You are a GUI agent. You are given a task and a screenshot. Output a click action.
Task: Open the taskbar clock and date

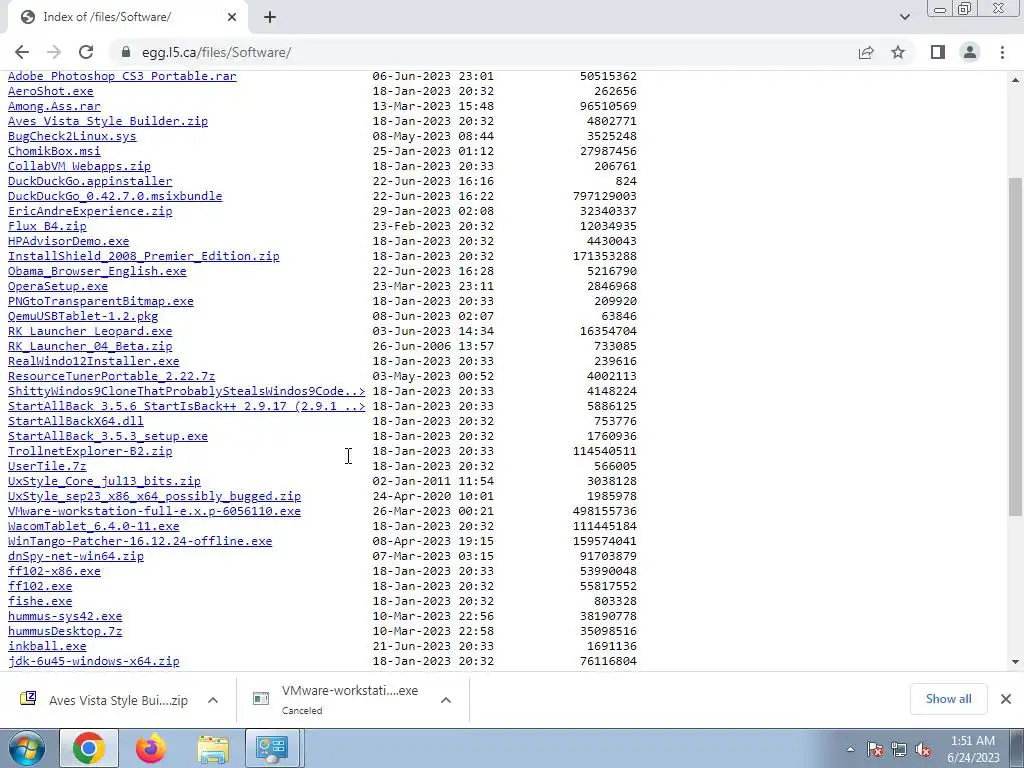(973, 749)
